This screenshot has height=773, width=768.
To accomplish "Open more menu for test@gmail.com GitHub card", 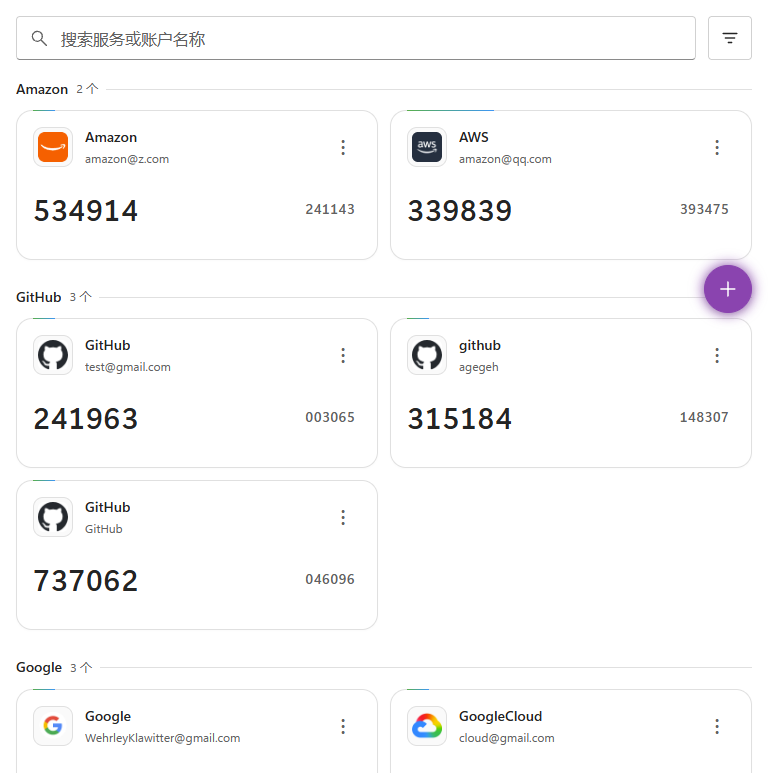I will pos(343,355).
